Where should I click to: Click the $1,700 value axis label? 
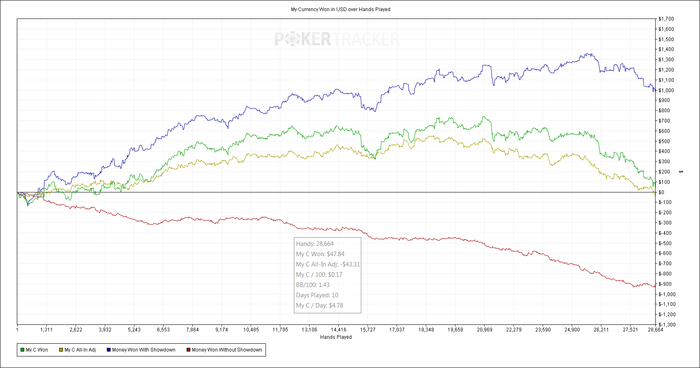pyautogui.click(x=666, y=19)
